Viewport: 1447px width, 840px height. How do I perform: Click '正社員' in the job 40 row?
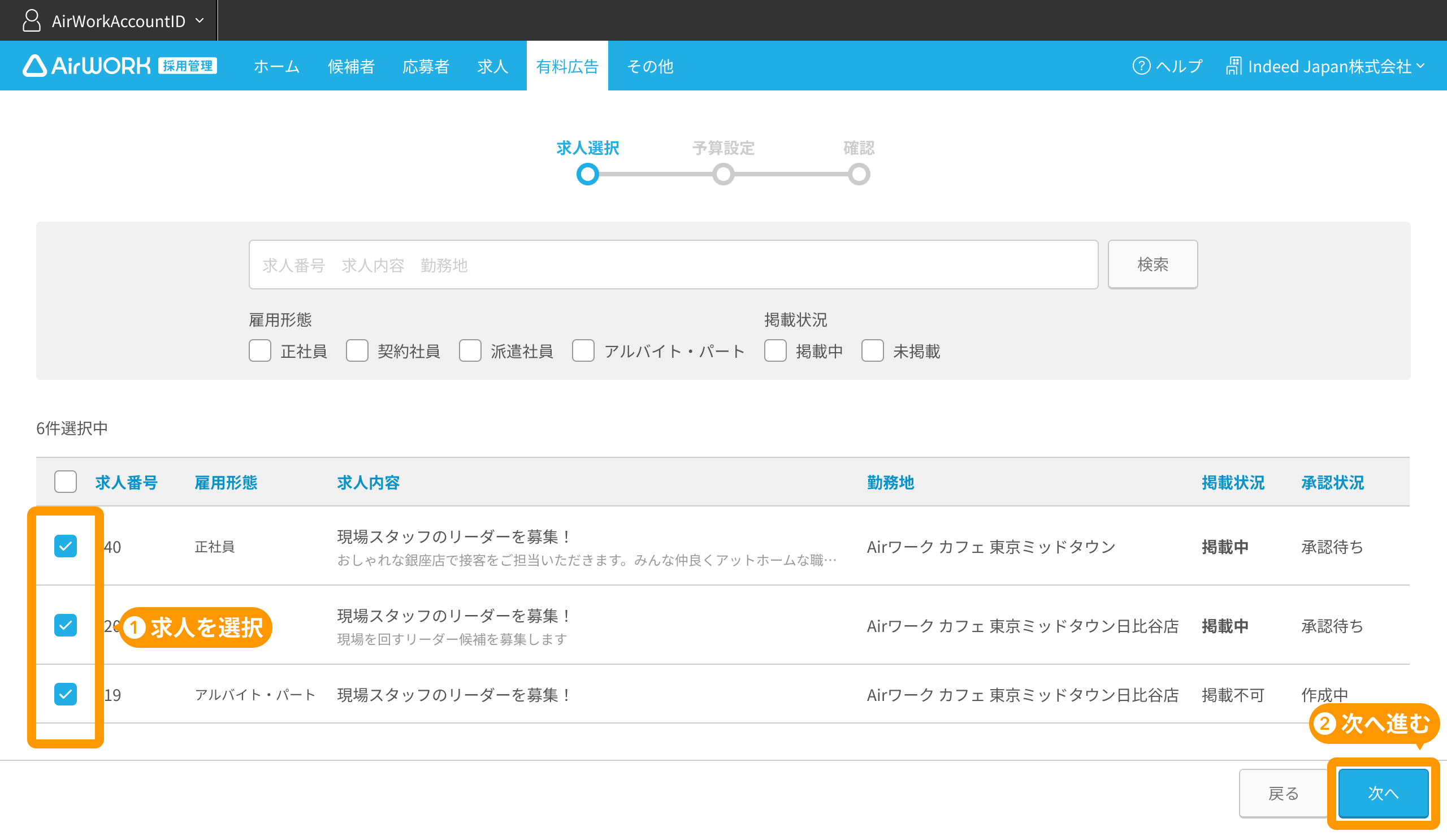click(214, 547)
